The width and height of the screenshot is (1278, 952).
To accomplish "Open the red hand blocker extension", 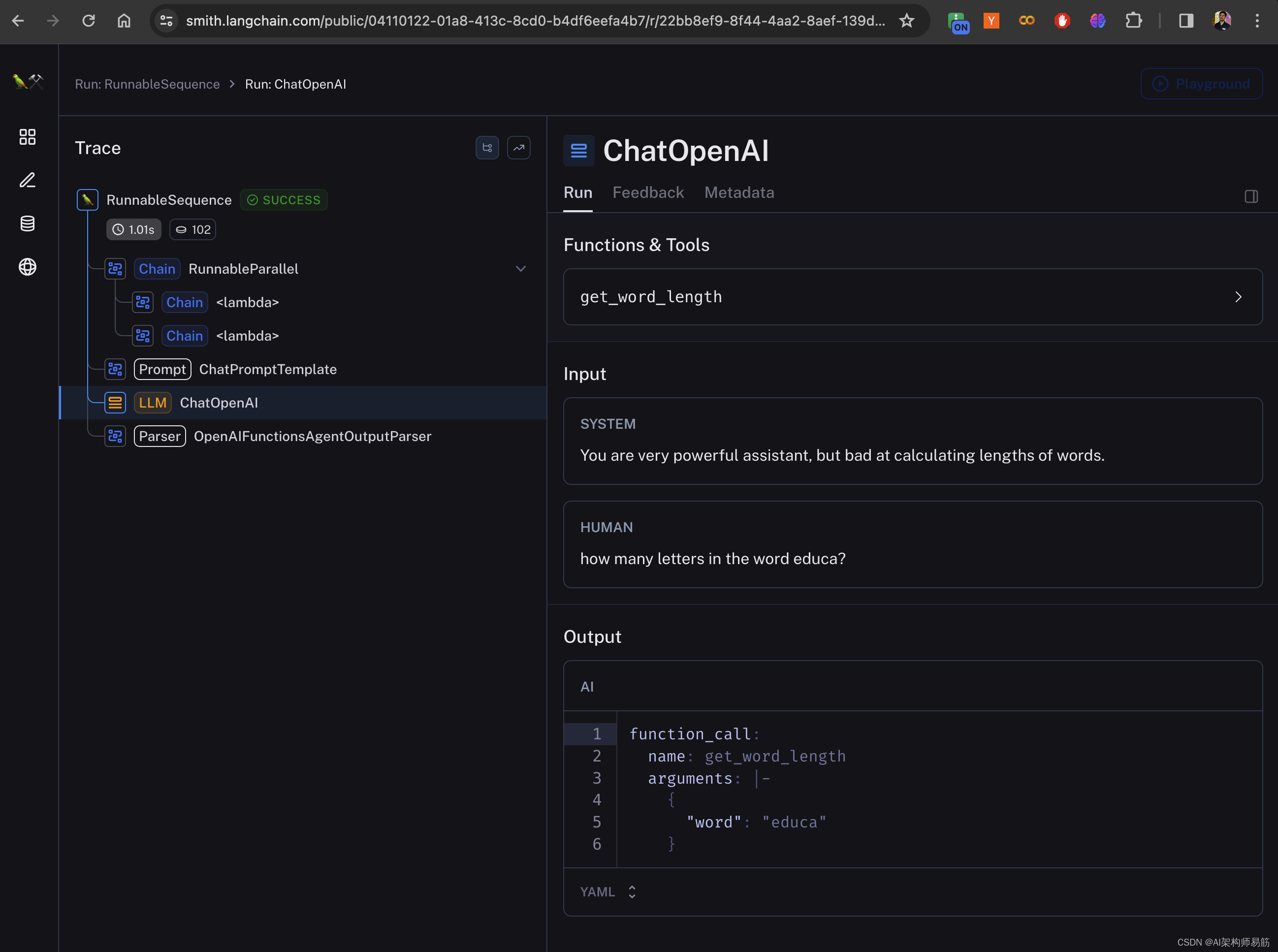I will 1062,21.
